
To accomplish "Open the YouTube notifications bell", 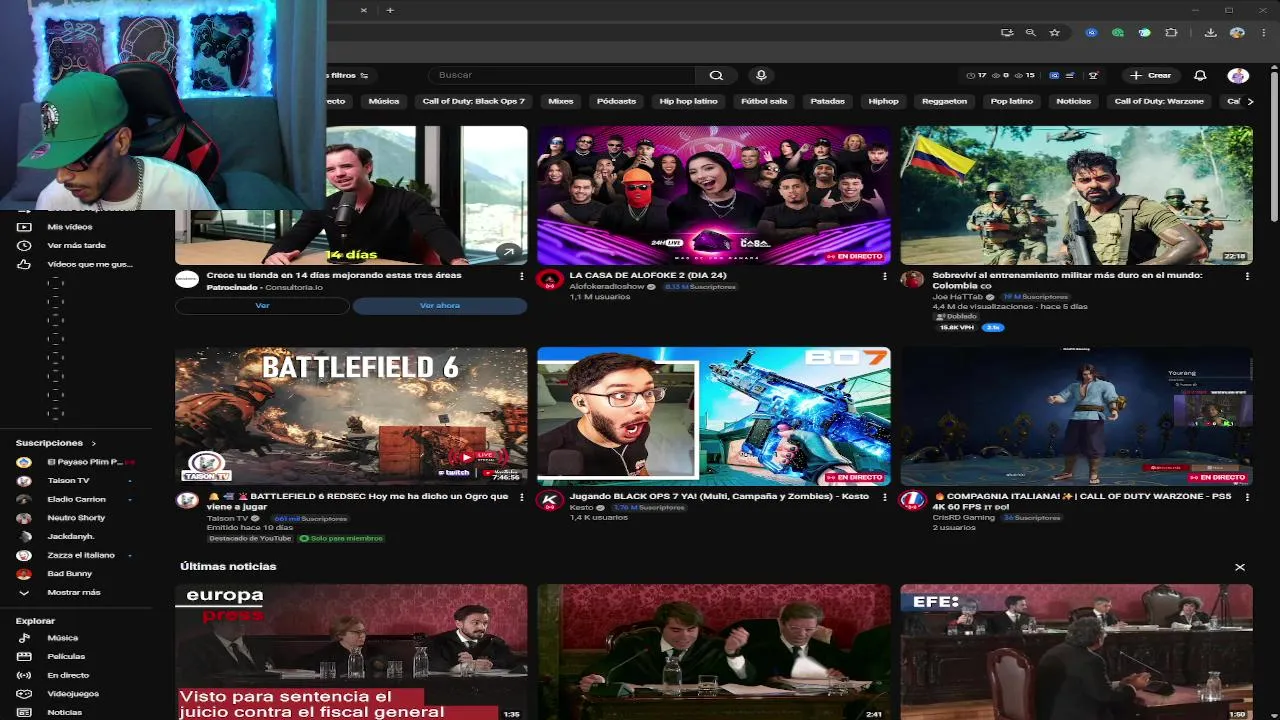I will point(1200,75).
